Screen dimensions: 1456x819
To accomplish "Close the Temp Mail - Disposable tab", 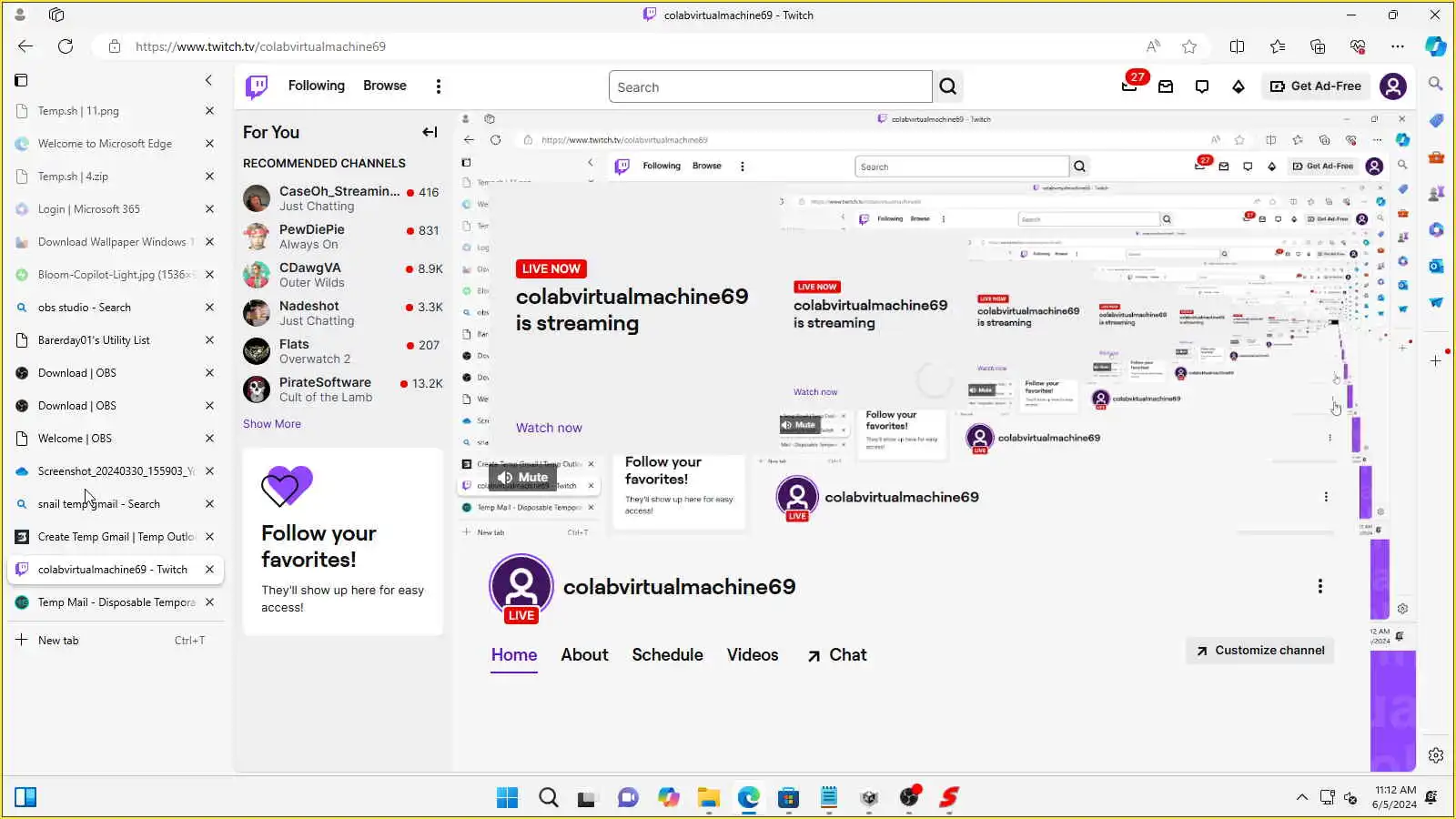I will point(209,602).
